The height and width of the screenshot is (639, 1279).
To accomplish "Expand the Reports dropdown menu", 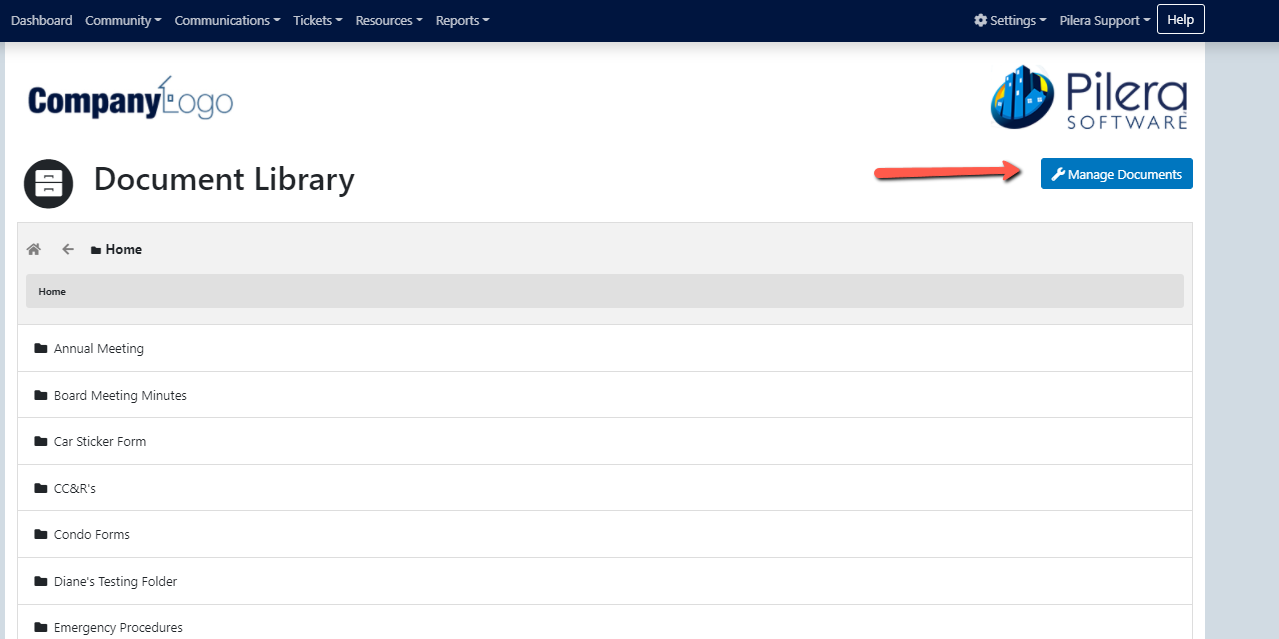I will (x=462, y=20).
